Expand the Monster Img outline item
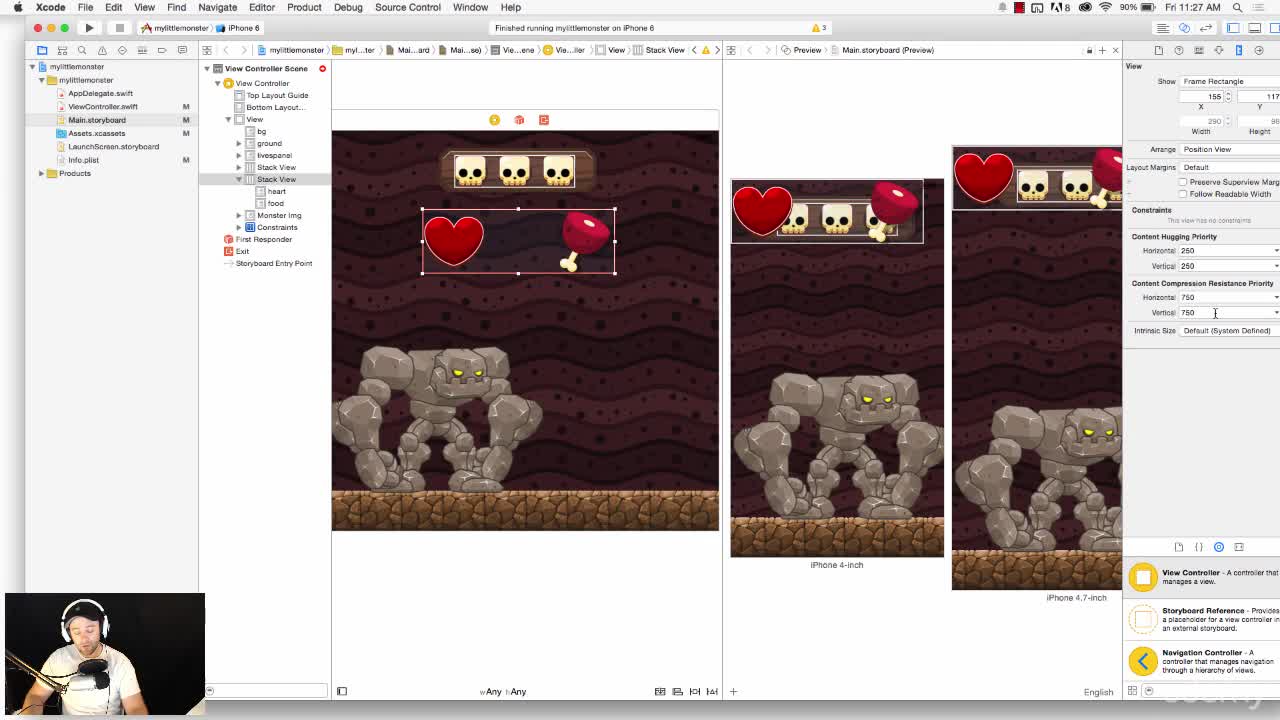 tap(239, 215)
